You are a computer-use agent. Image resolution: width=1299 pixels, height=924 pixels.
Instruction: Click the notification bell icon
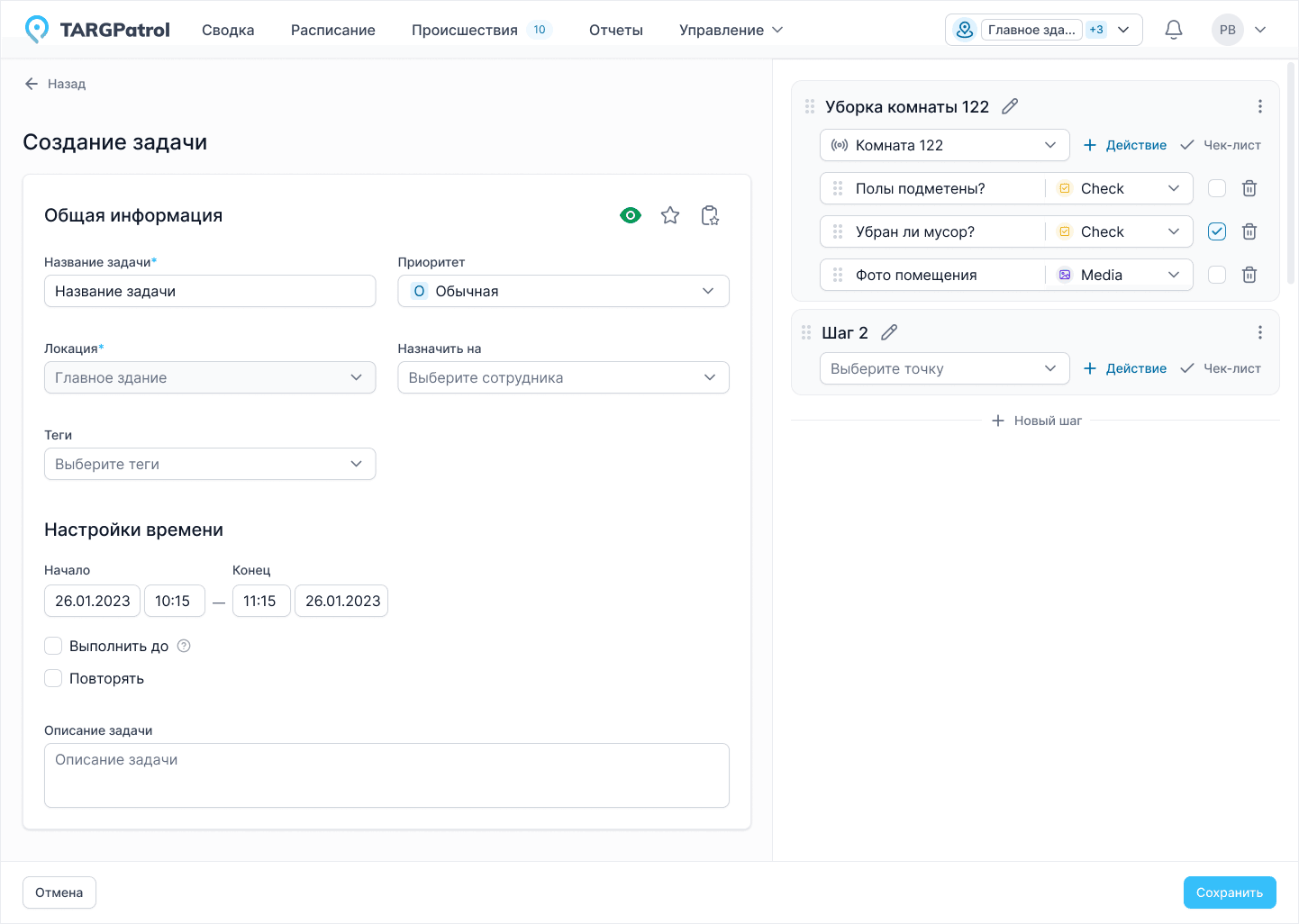tap(1173, 30)
